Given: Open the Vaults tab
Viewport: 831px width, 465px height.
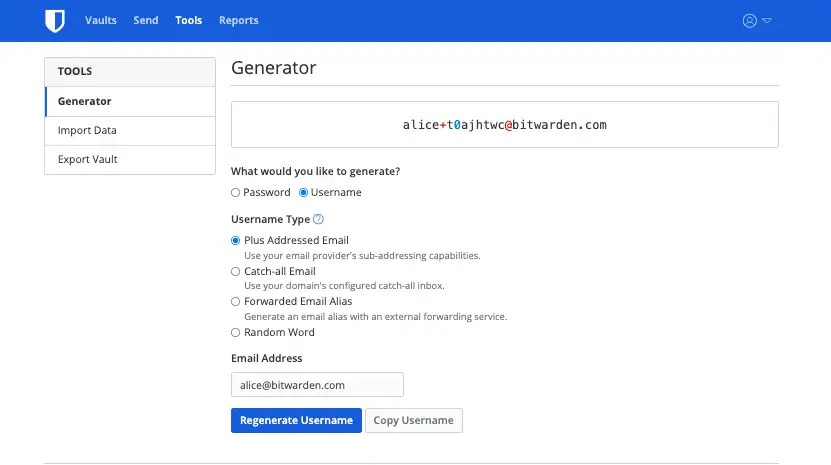Looking at the screenshot, I should pyautogui.click(x=101, y=20).
